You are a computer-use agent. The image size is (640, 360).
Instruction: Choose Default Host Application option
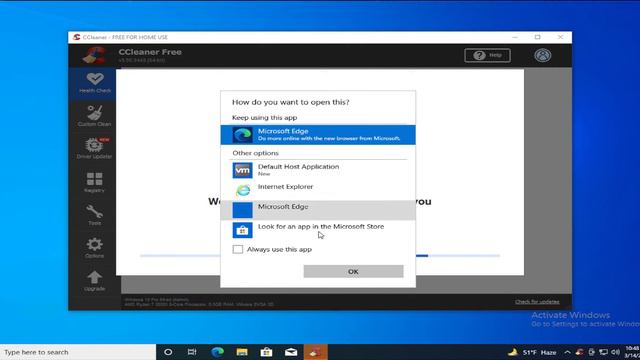coord(318,170)
